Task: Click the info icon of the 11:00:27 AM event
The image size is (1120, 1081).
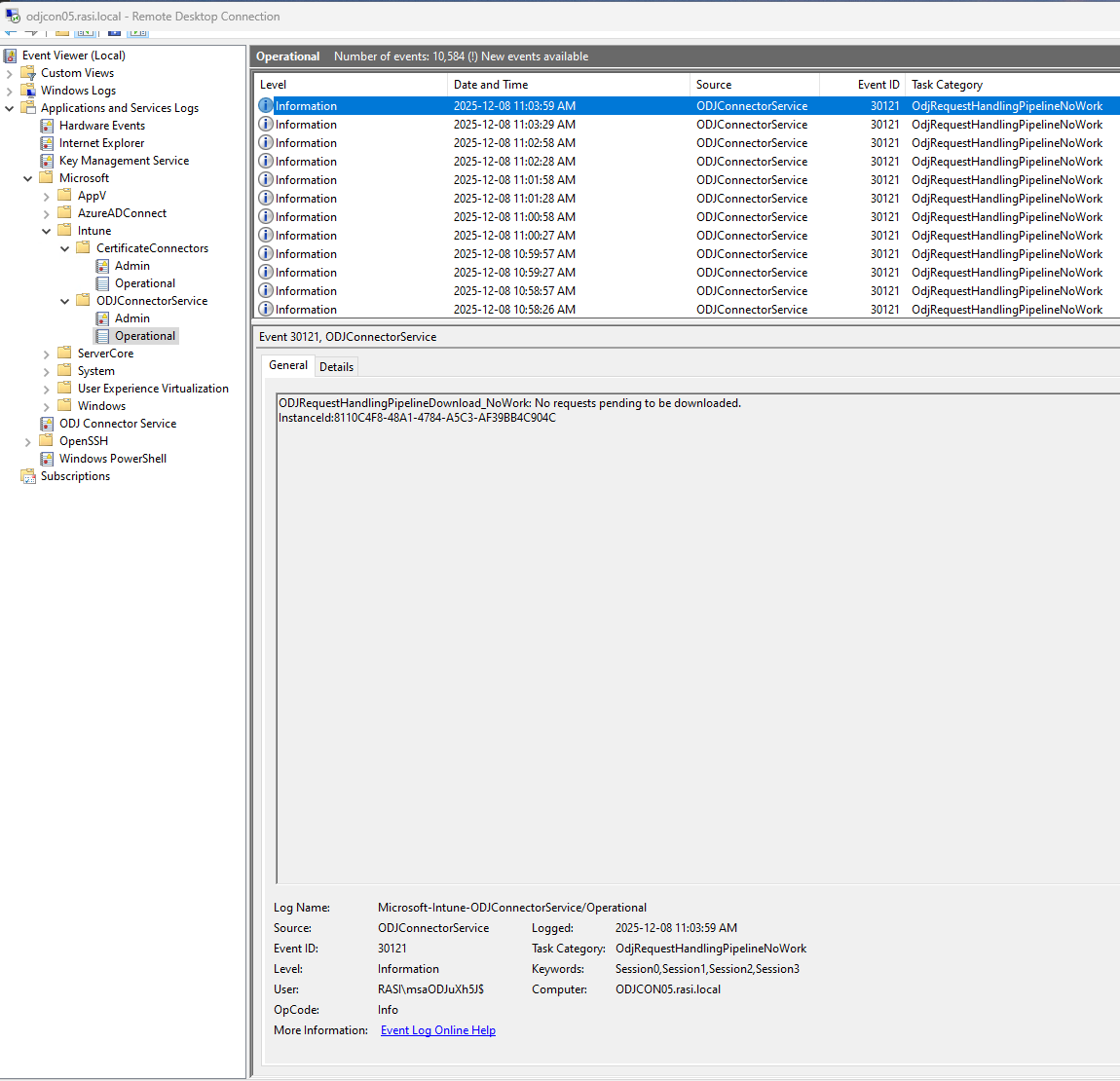Action: pyautogui.click(x=266, y=235)
